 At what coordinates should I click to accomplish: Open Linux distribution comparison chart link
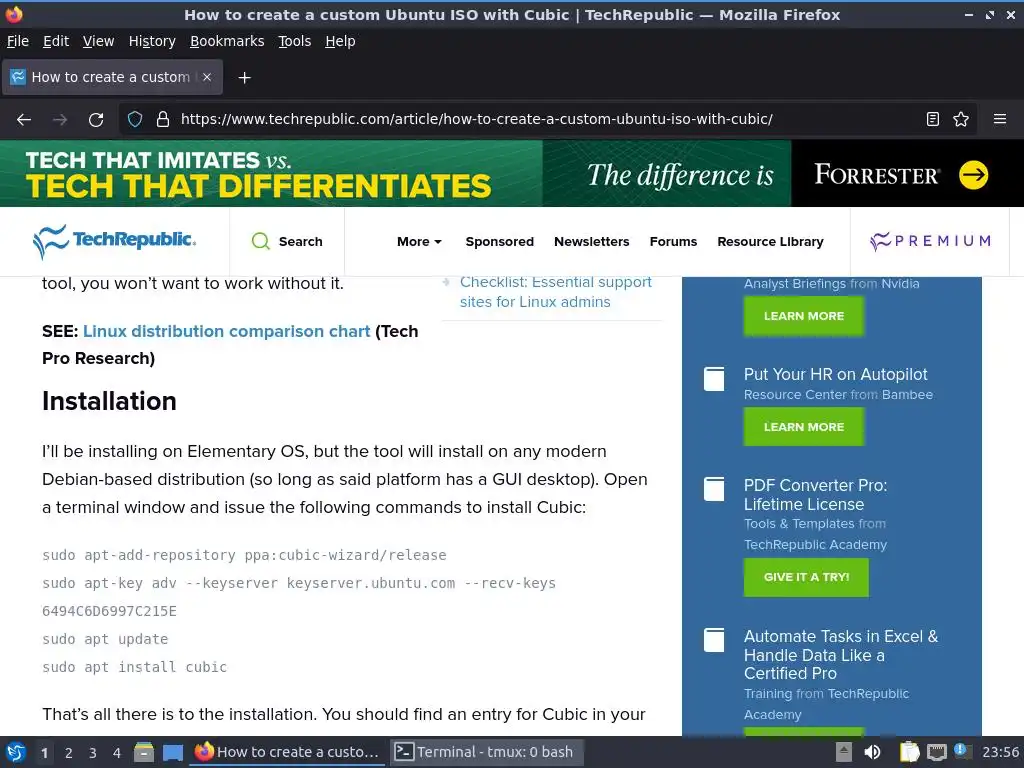(227, 331)
